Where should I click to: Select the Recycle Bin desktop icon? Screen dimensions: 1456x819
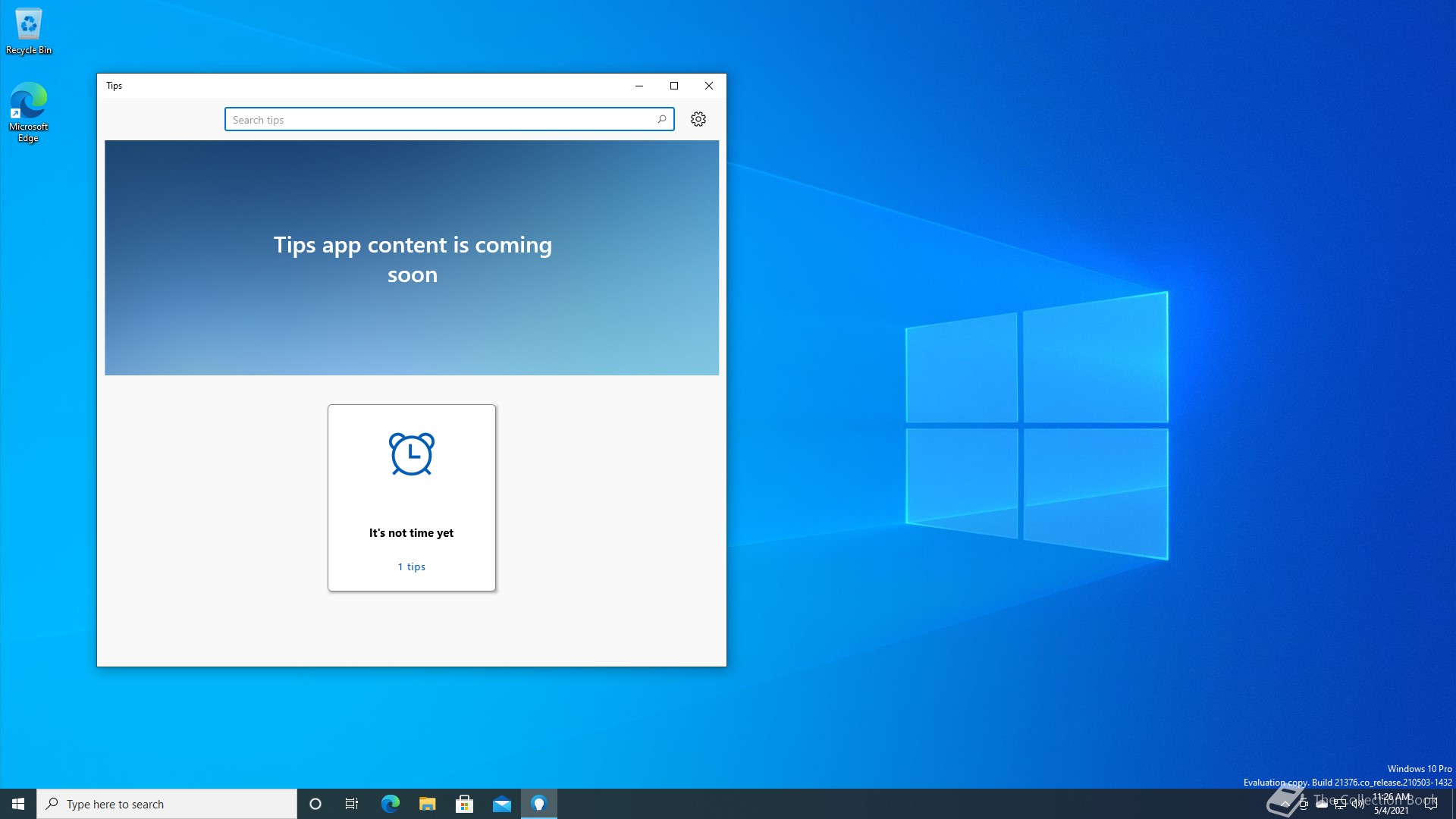29,32
